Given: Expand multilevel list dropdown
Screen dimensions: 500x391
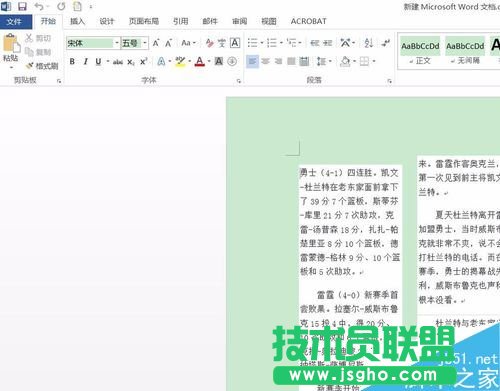Looking at the screenshot, I should [300, 43].
